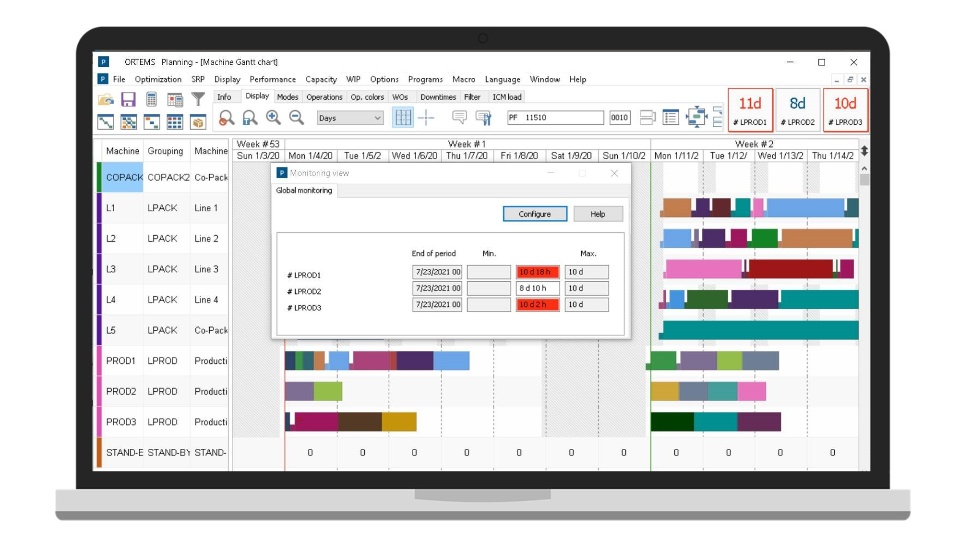Click the zoom in magnifier icon

coord(273,118)
